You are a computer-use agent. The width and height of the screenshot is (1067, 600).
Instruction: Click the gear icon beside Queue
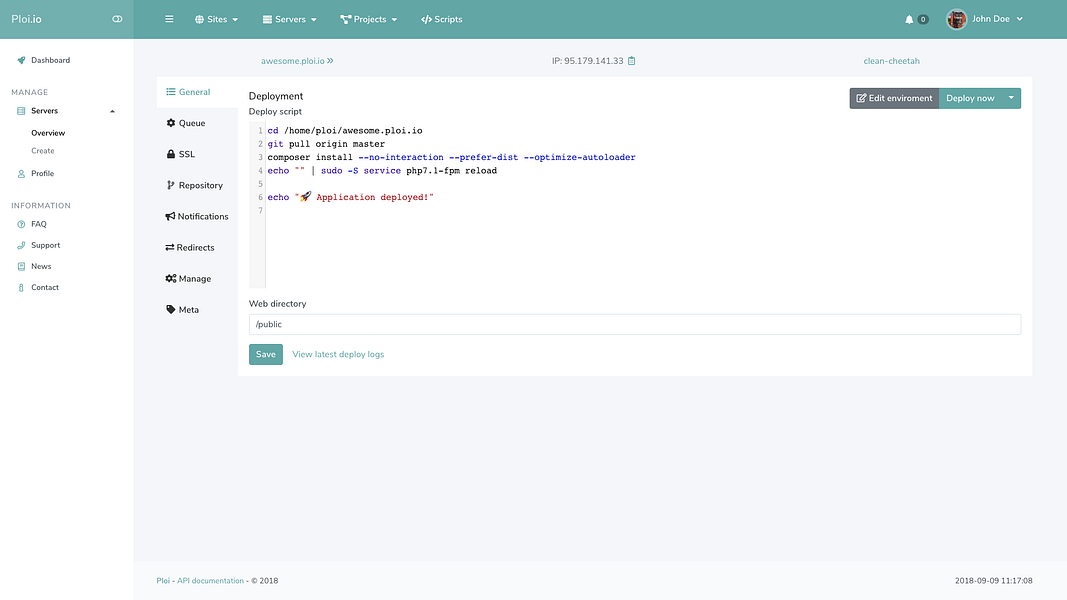point(171,123)
